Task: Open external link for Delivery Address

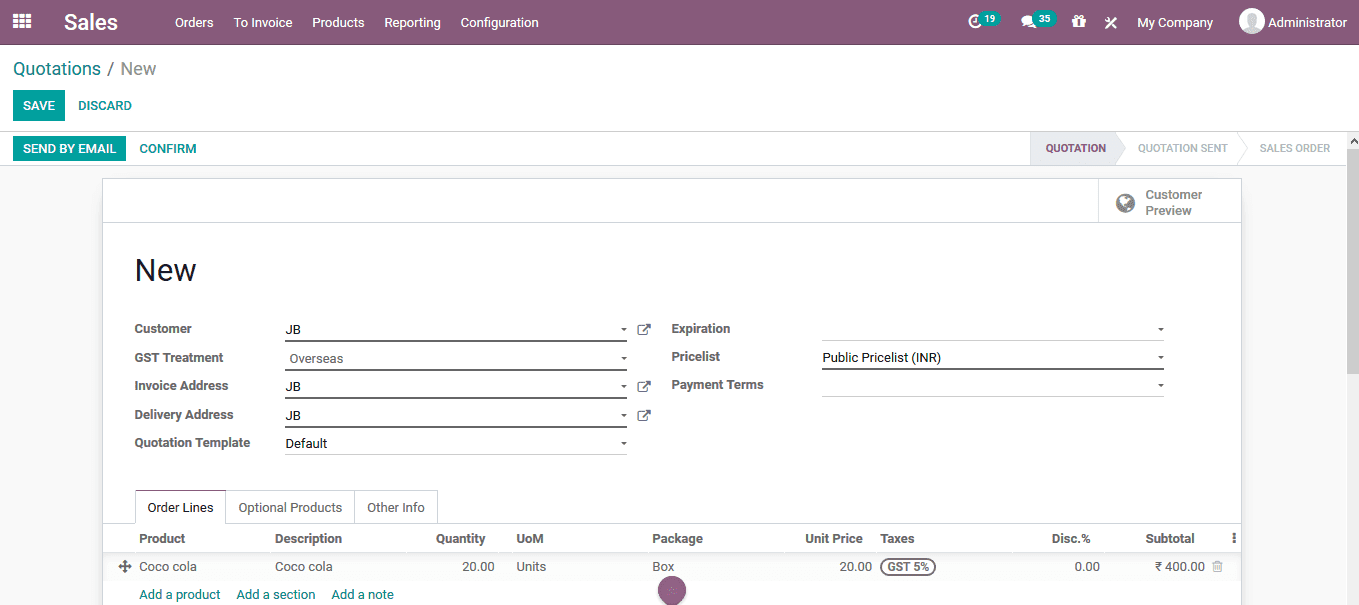Action: click(644, 415)
